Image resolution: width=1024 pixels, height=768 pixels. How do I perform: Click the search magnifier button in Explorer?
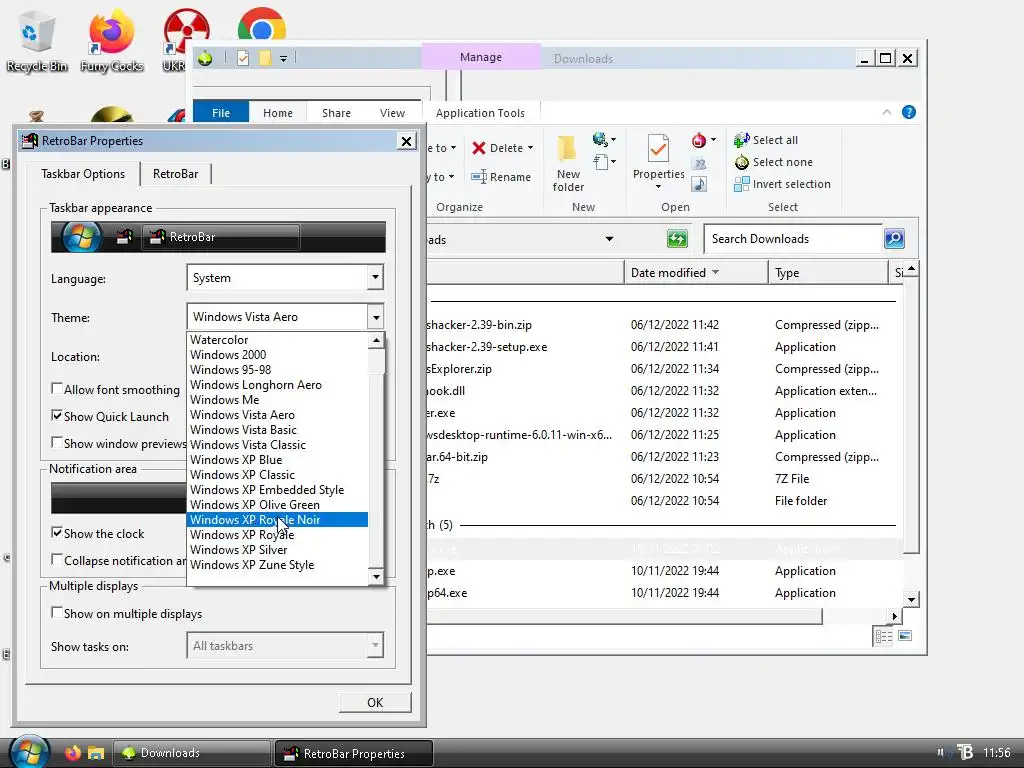click(894, 238)
